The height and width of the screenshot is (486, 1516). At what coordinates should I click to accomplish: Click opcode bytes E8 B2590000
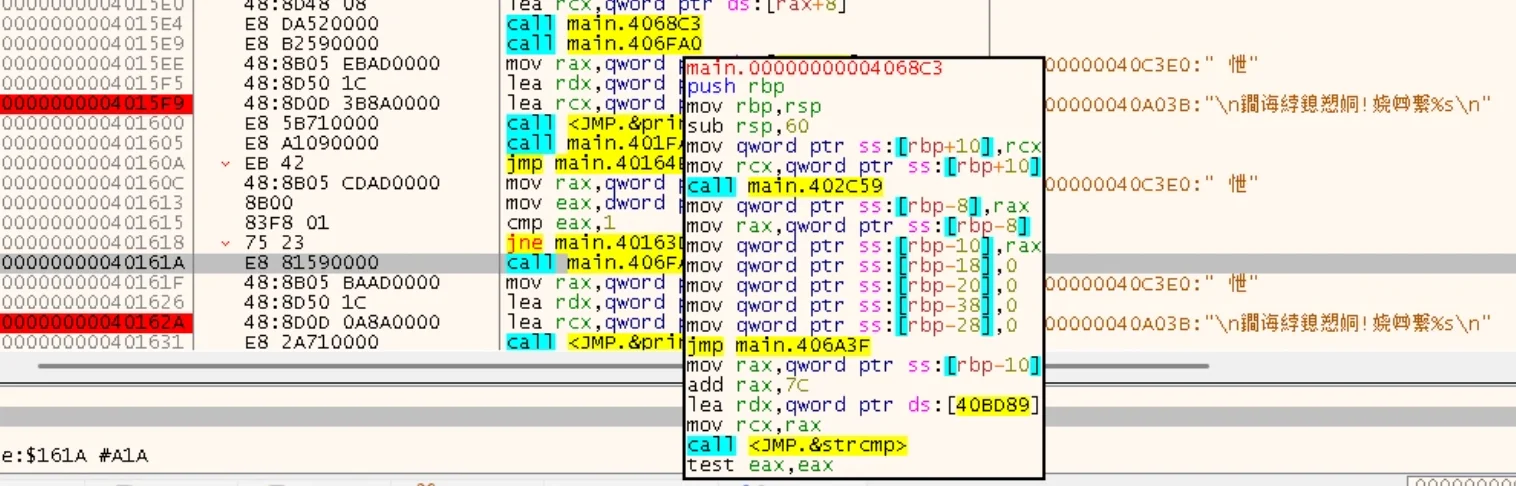[x=312, y=44]
